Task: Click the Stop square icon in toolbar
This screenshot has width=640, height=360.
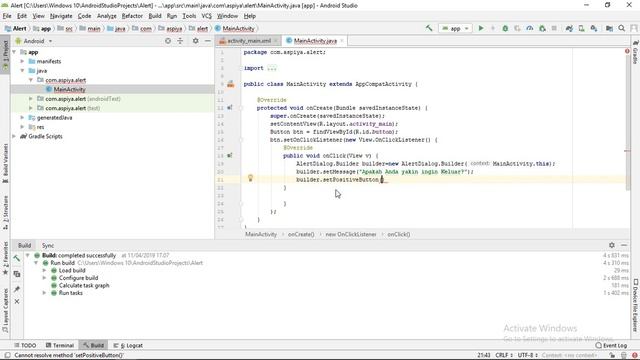Action: 554,28
